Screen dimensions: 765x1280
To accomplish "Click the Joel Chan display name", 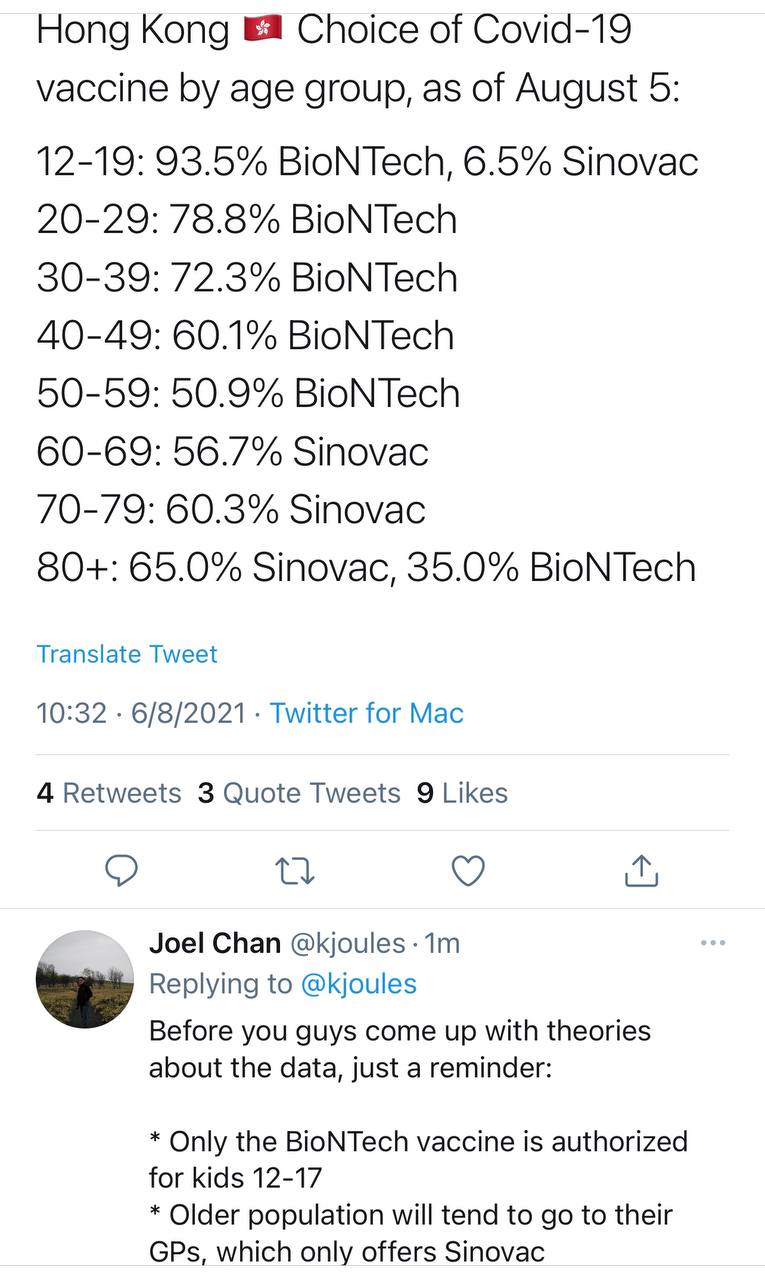I will 214,943.
